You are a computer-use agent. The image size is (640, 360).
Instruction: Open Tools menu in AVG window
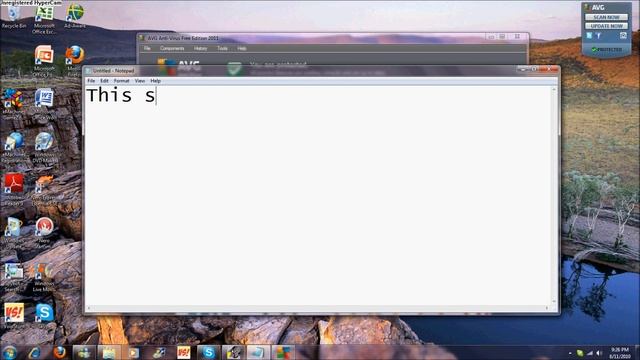pos(222,48)
